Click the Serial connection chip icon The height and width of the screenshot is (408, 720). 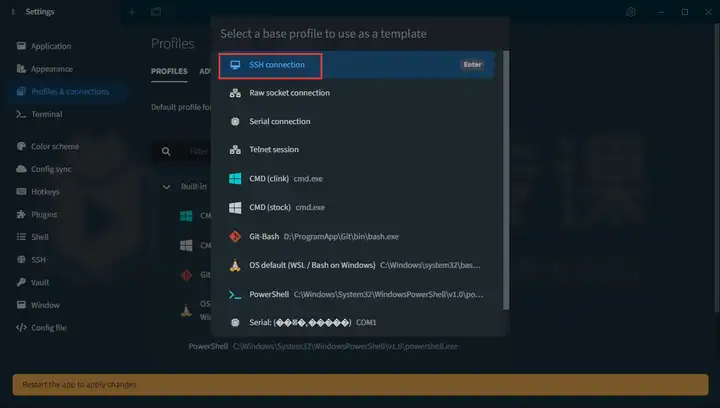235,122
